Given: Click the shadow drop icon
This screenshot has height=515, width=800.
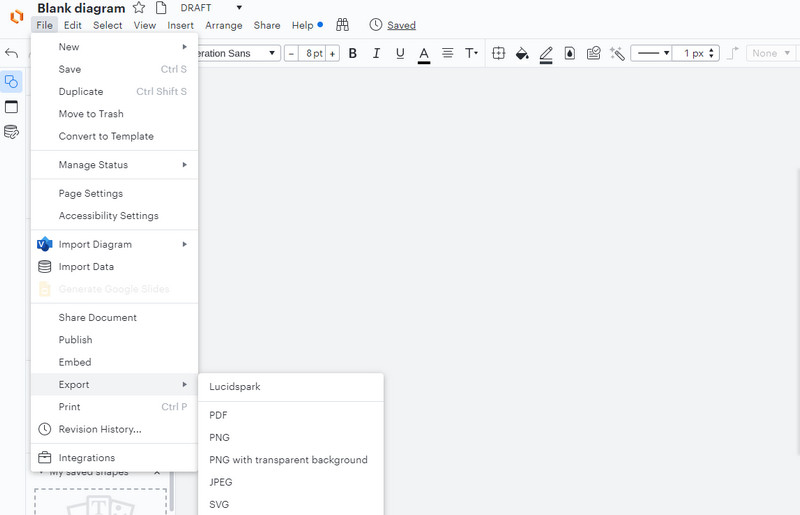Looking at the screenshot, I should 569,53.
